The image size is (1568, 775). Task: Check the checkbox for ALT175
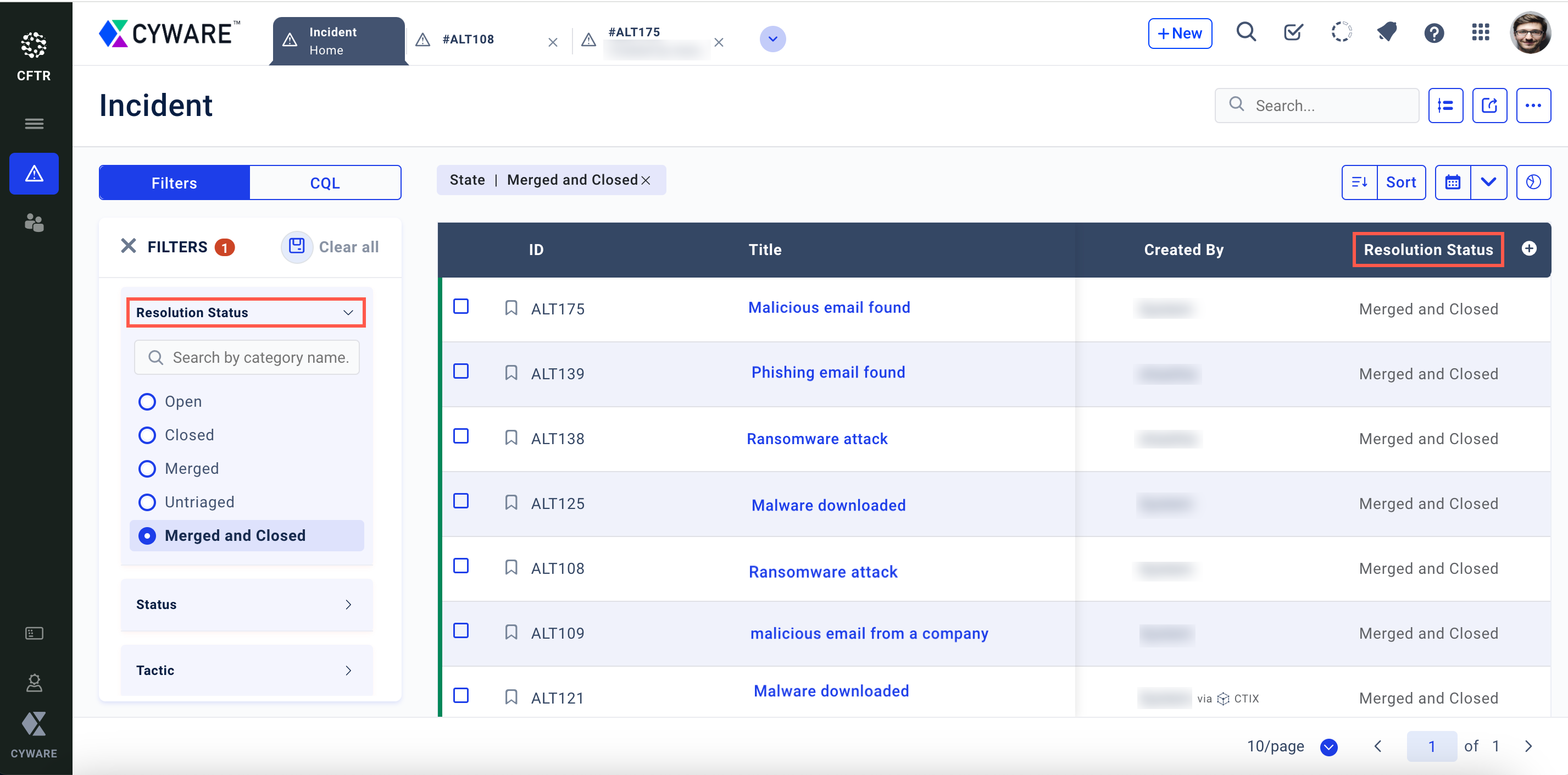(x=461, y=306)
